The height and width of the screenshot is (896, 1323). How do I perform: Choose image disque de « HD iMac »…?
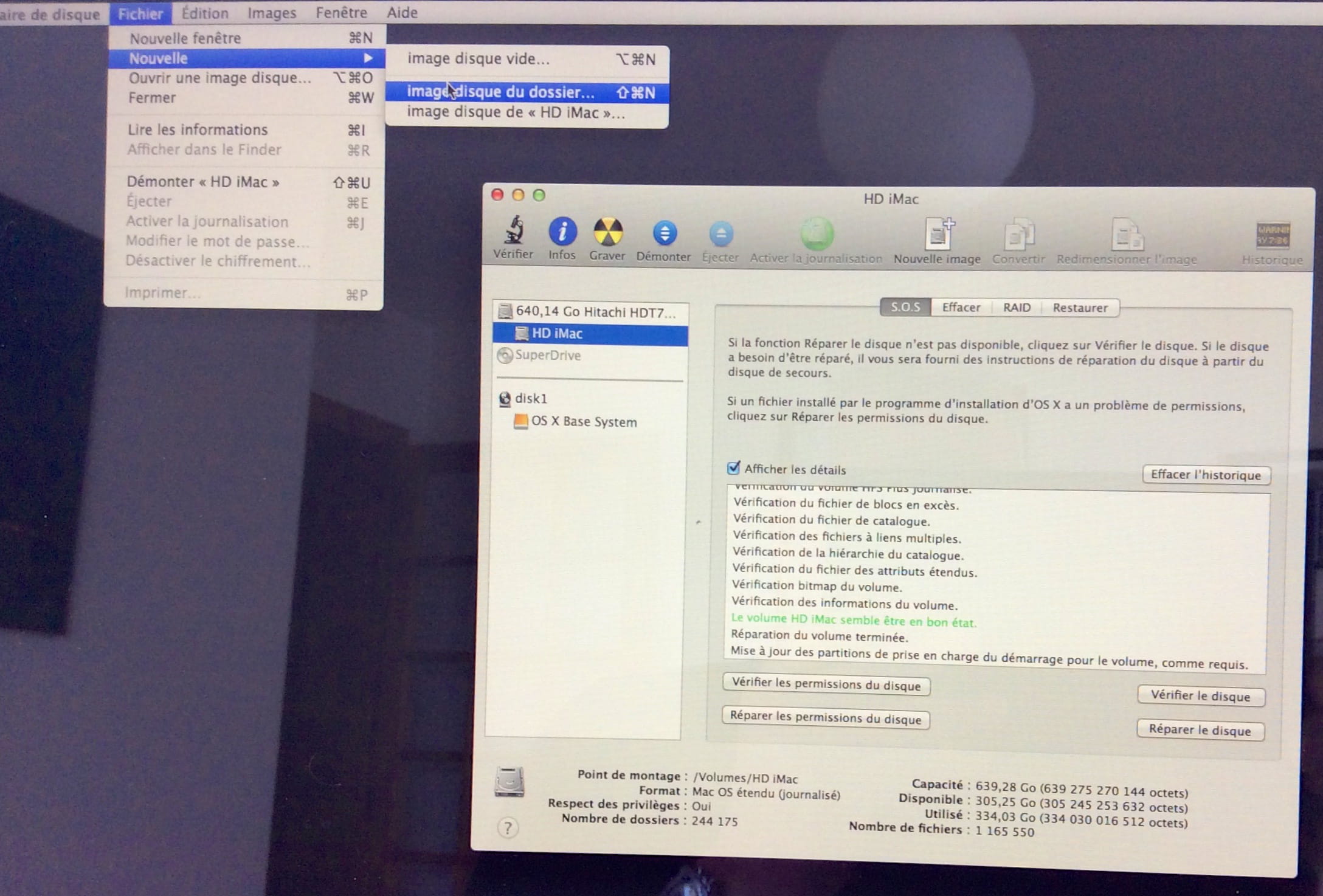click(x=527, y=112)
